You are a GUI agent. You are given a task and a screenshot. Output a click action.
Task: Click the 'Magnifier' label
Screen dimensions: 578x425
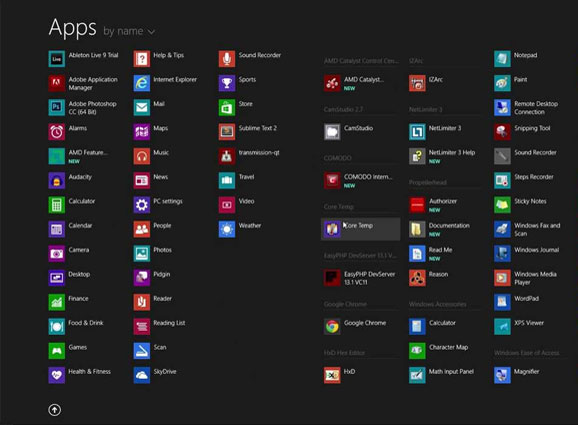pyautogui.click(x=526, y=372)
